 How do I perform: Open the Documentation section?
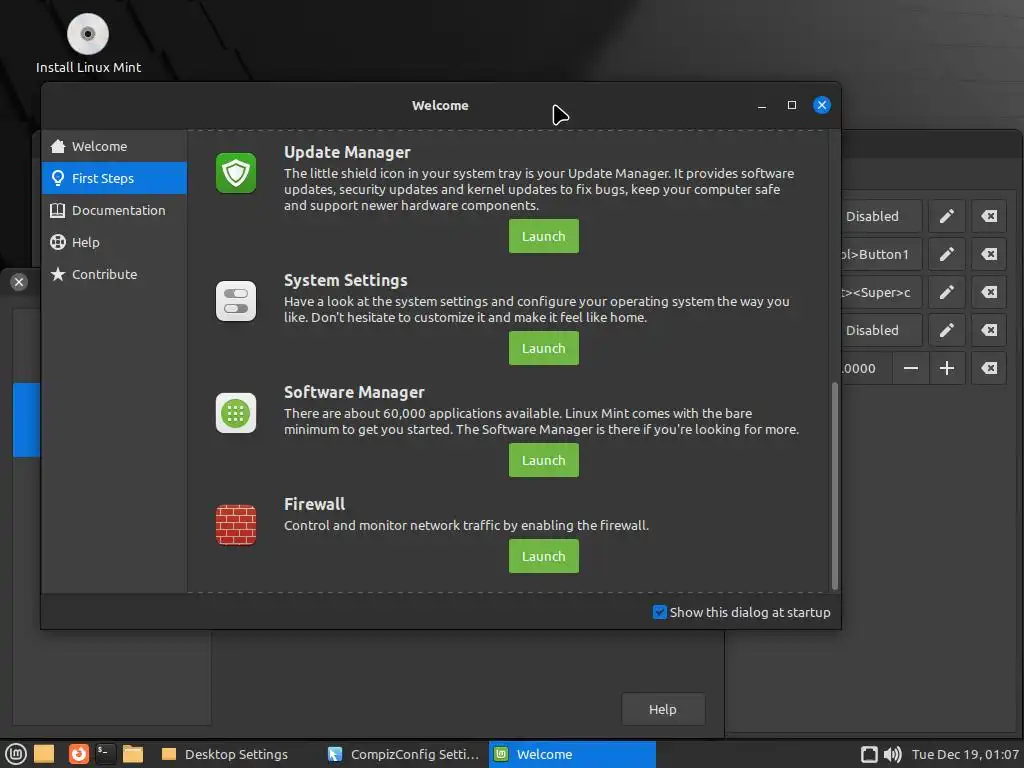[114, 210]
